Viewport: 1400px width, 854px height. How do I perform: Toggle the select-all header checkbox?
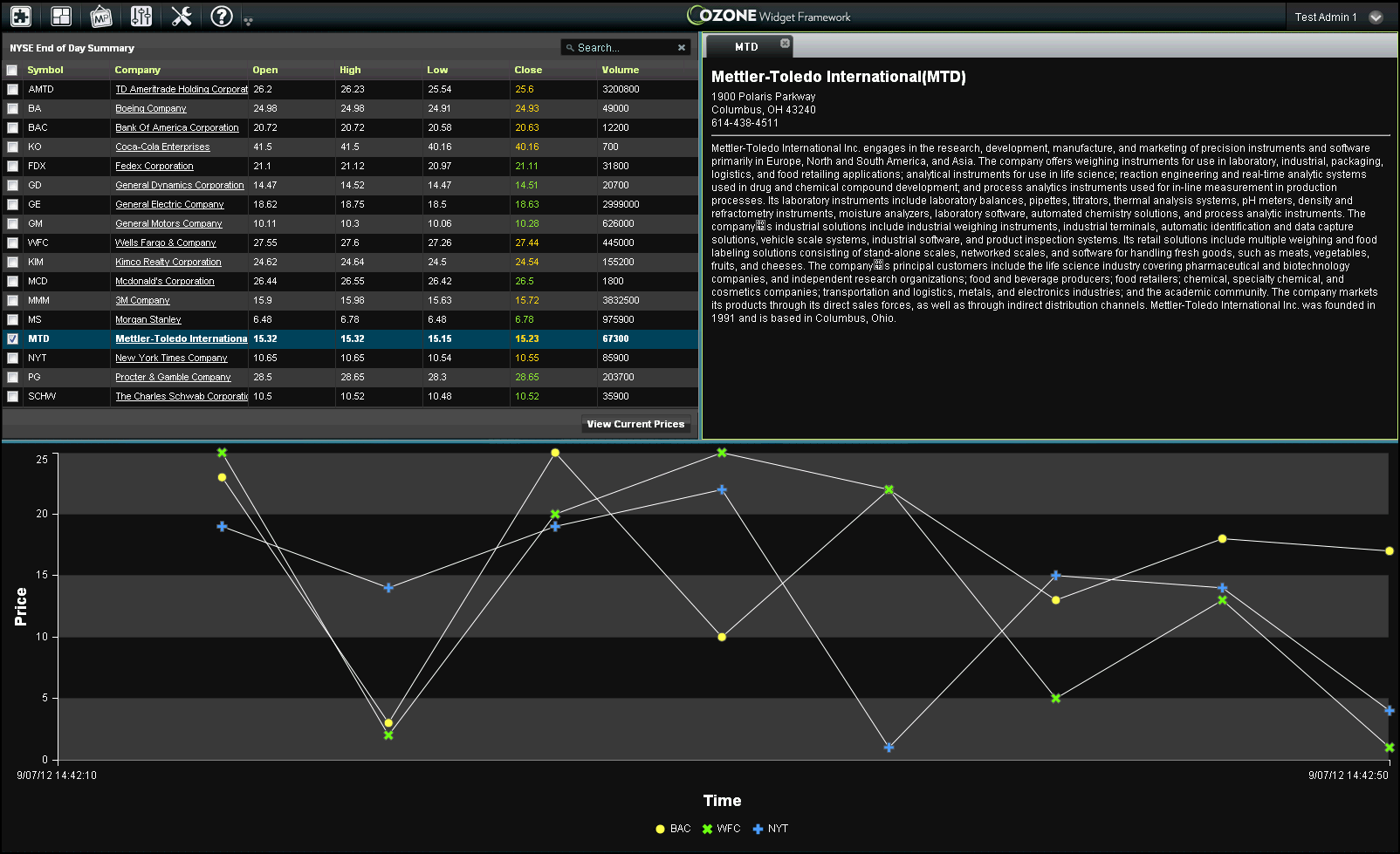click(x=12, y=70)
